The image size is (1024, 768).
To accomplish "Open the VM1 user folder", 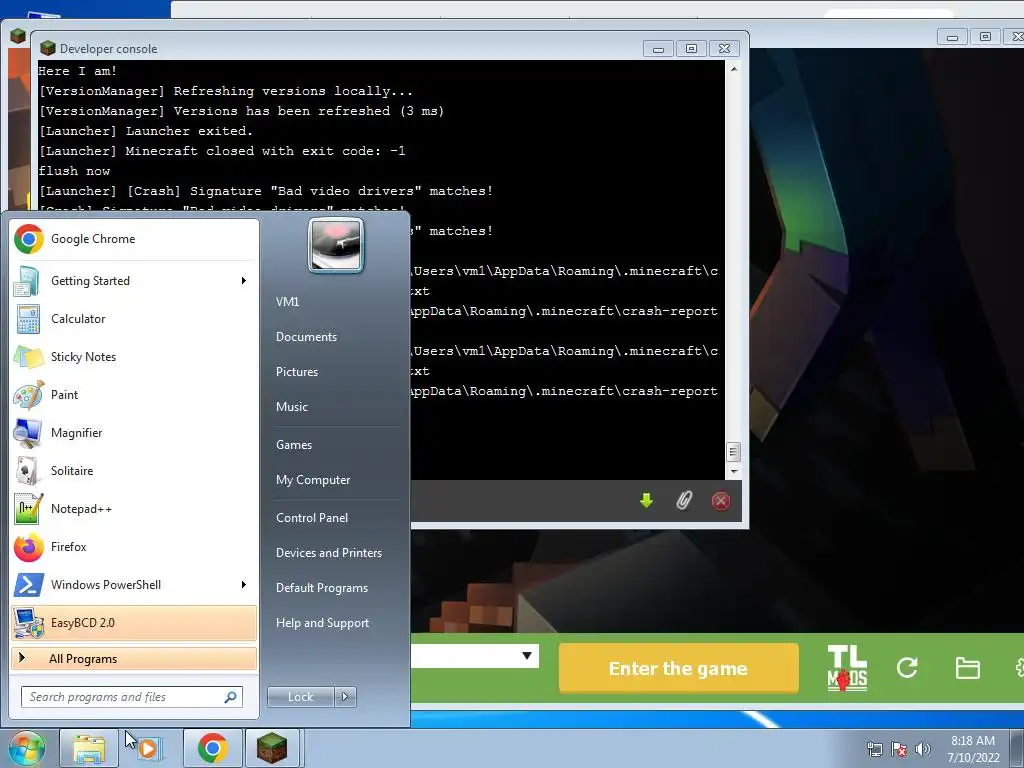I will pyautogui.click(x=287, y=302).
